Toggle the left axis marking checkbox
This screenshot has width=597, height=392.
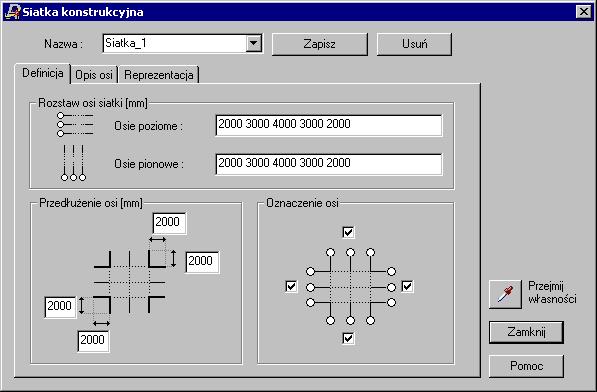click(291, 286)
